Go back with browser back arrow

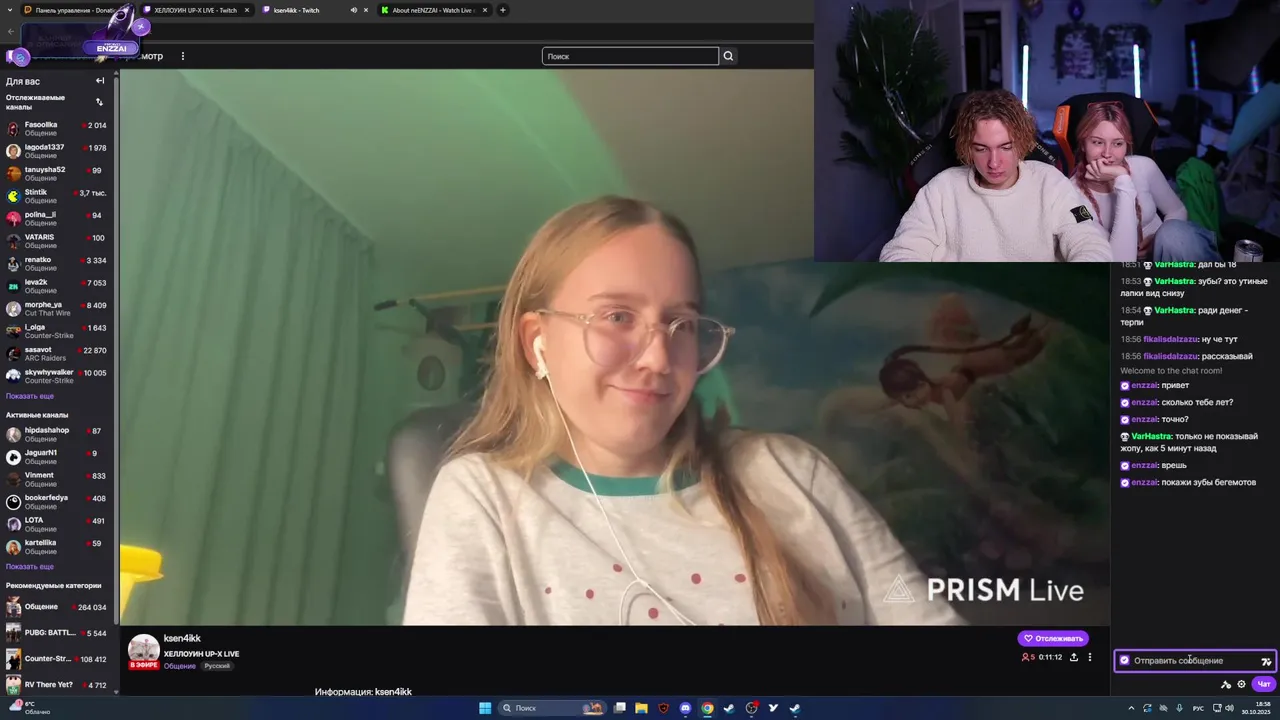[x=11, y=31]
